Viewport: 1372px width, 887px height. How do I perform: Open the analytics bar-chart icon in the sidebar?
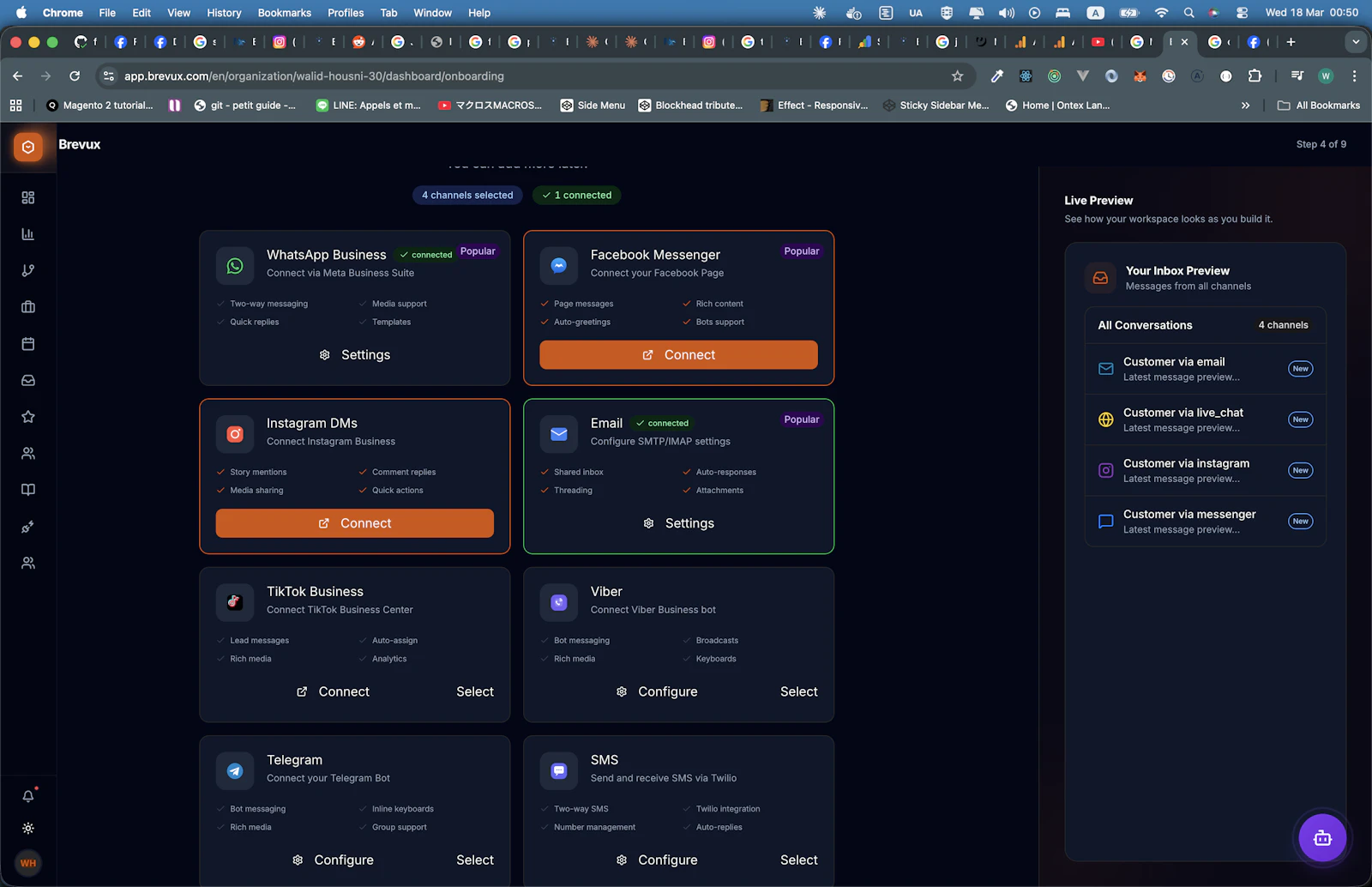click(28, 233)
